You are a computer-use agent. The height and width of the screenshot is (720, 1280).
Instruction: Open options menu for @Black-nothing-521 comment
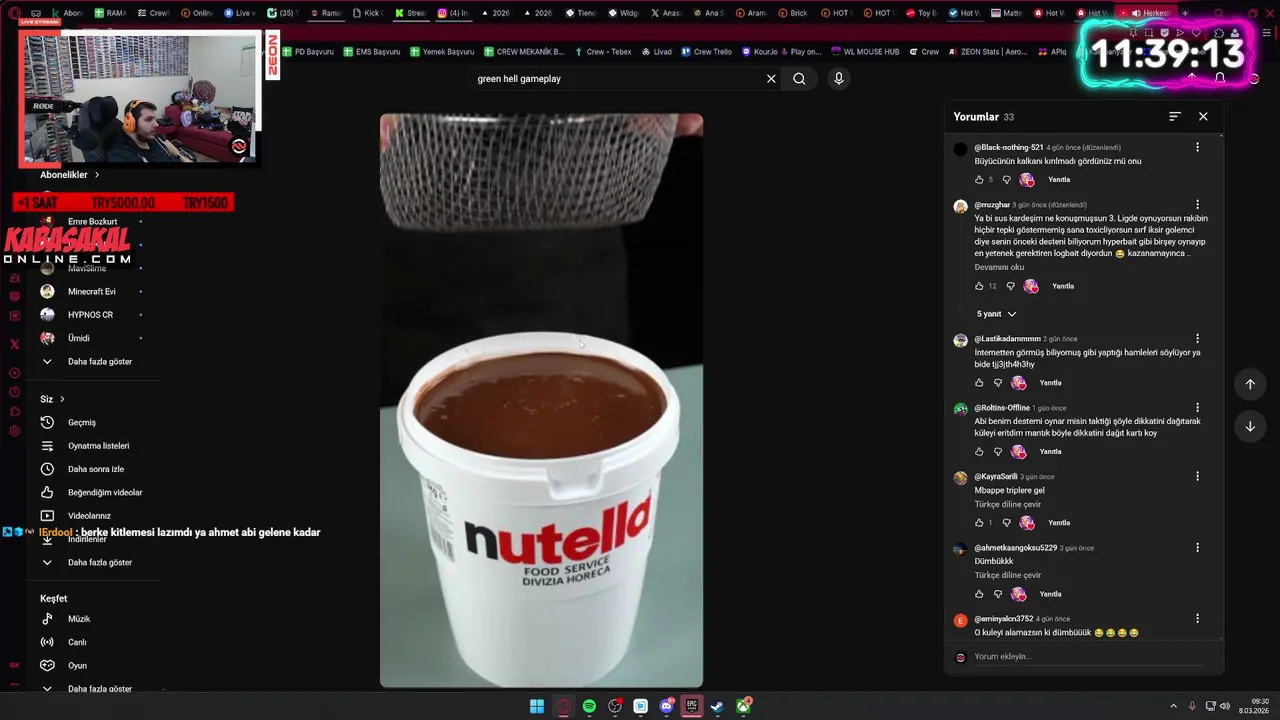[1197, 147]
